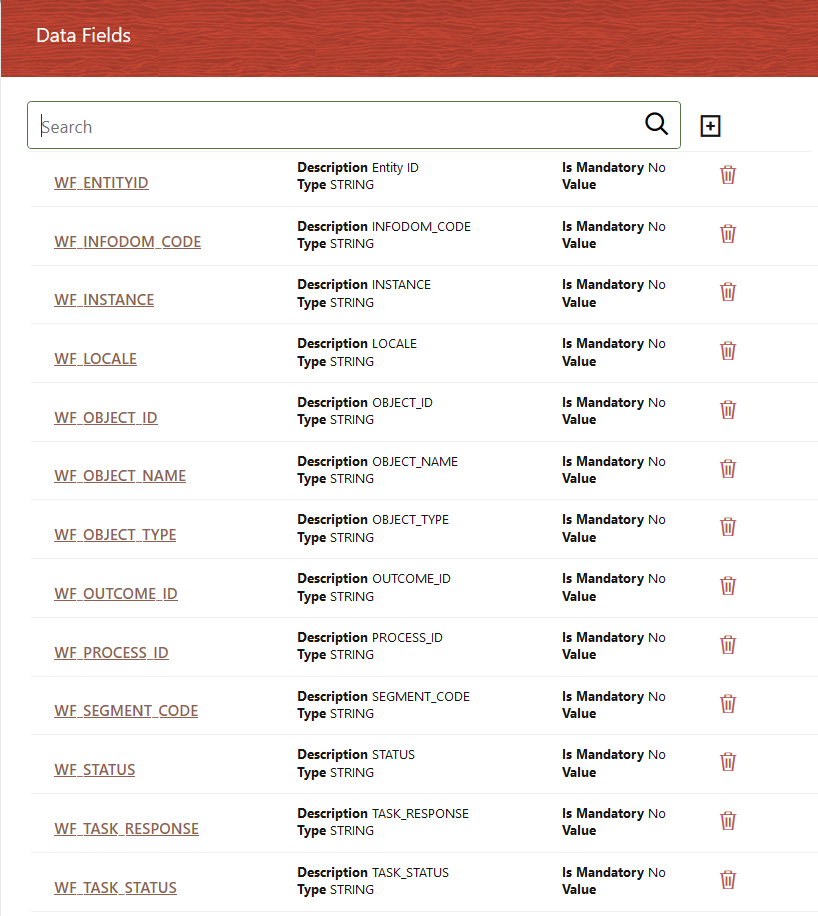Click 'Type STRING' in WF_PROCESS_ID row
The image size is (818, 916).
(335, 655)
